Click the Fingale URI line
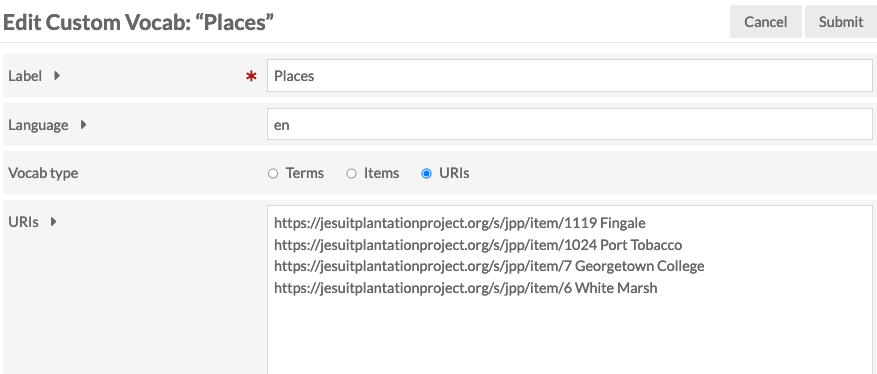The height and width of the screenshot is (374, 877). 460,223
